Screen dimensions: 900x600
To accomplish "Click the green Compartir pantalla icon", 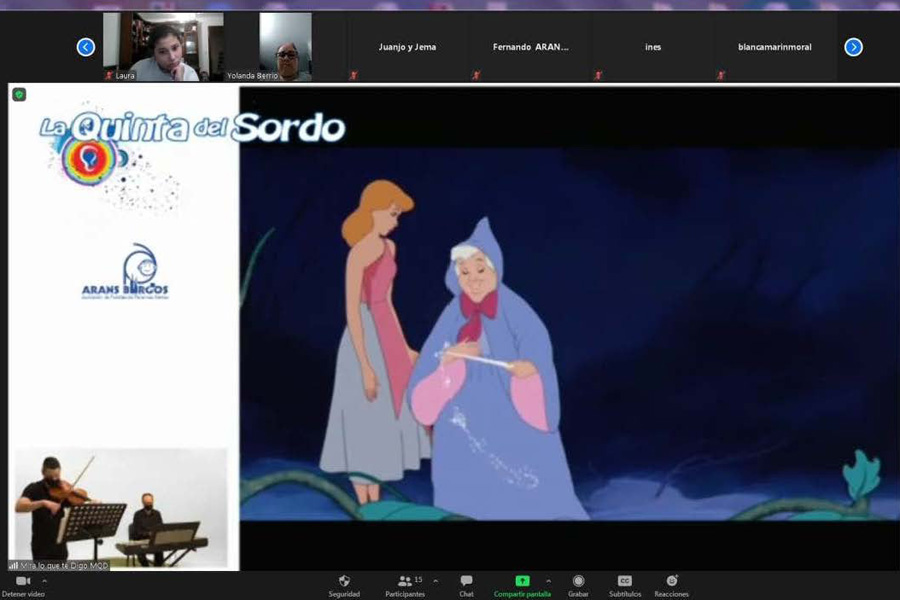I will pos(522,581).
